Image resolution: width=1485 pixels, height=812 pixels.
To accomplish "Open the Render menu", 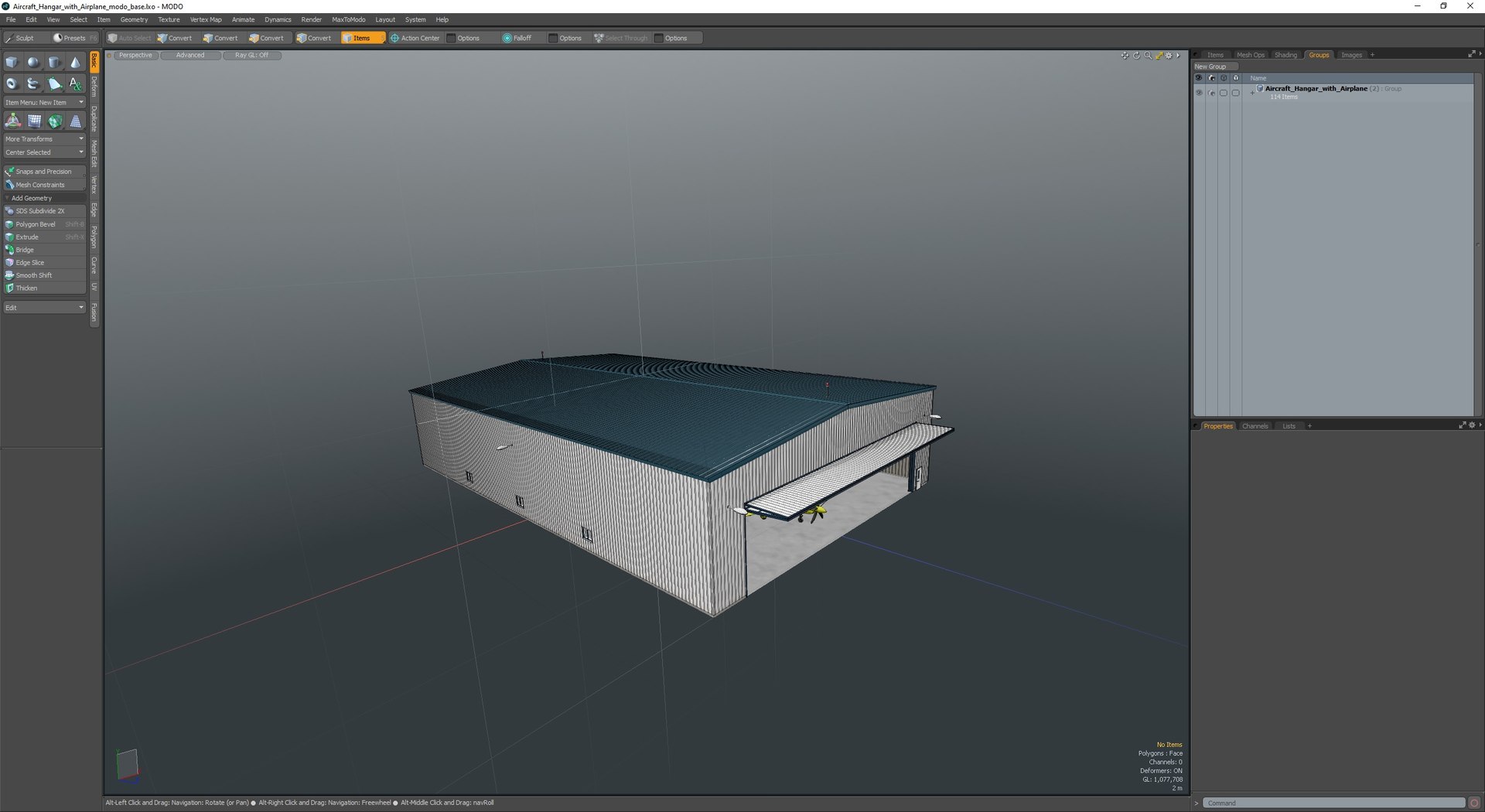I will tap(312, 19).
